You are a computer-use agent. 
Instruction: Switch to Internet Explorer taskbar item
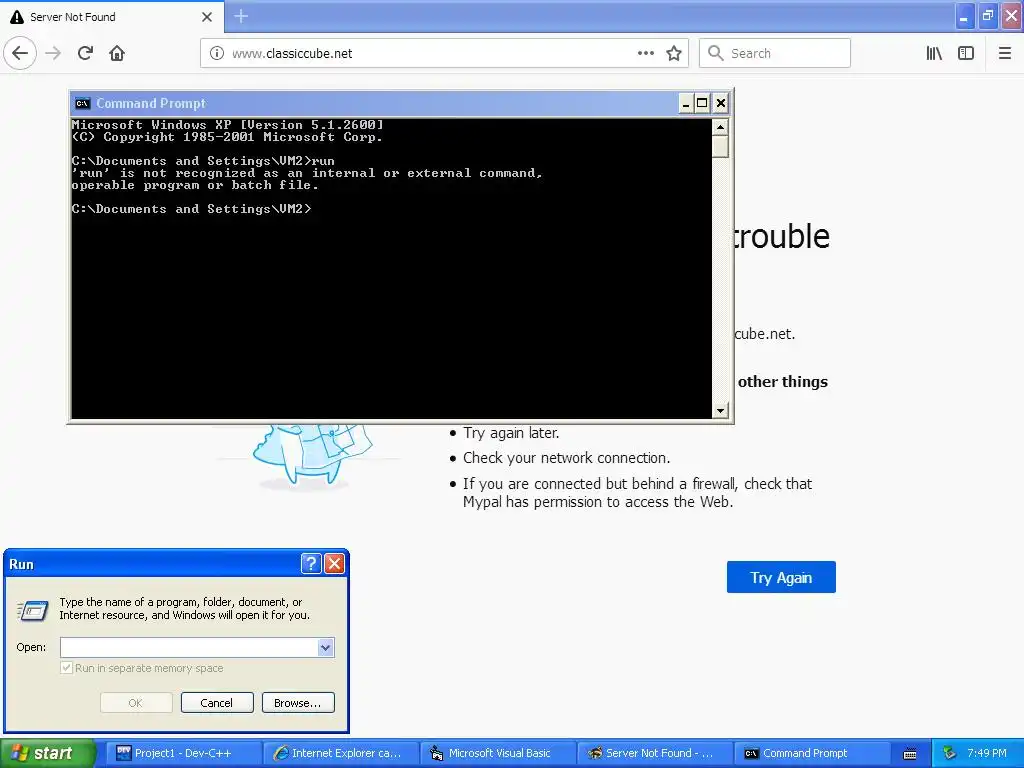coord(341,753)
